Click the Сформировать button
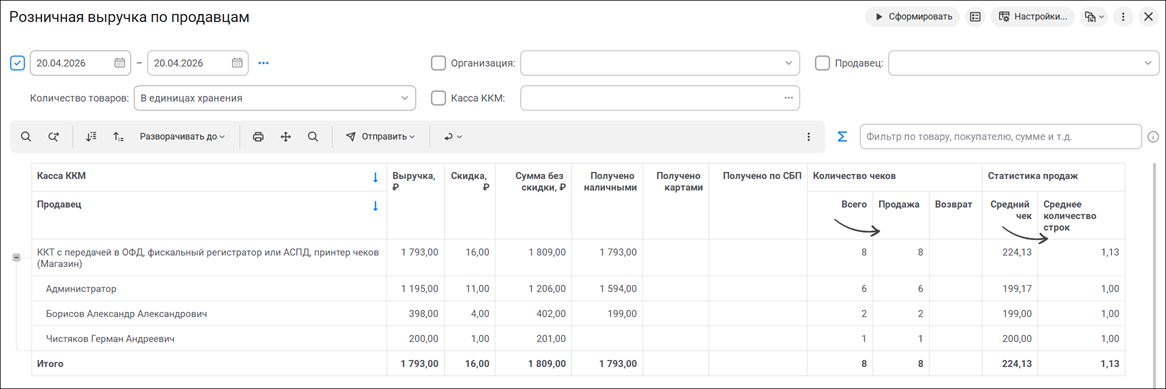The width and height of the screenshot is (1166, 389). coord(912,16)
